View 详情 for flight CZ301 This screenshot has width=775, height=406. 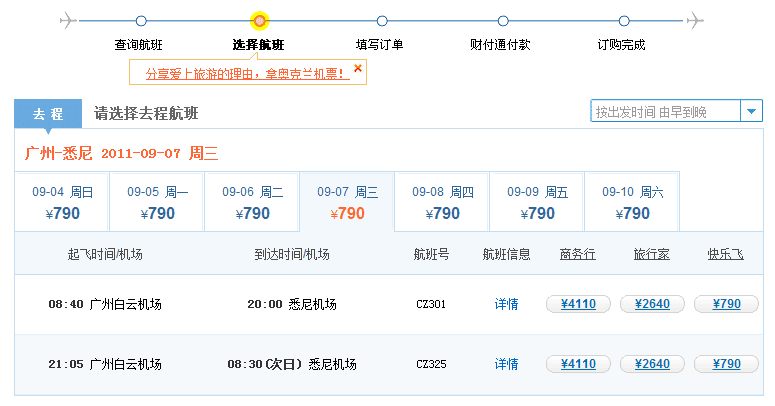tap(506, 304)
